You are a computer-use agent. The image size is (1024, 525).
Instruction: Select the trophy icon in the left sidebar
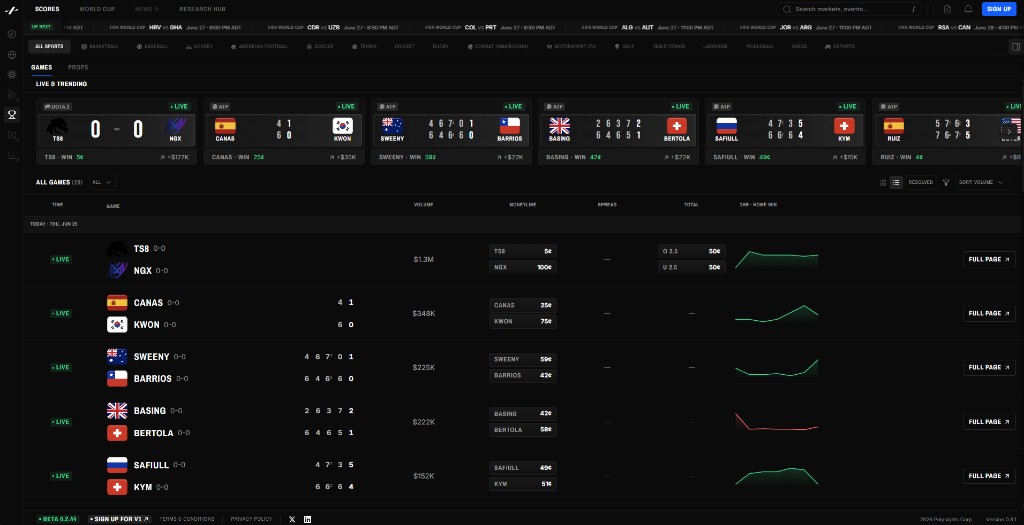coord(12,115)
